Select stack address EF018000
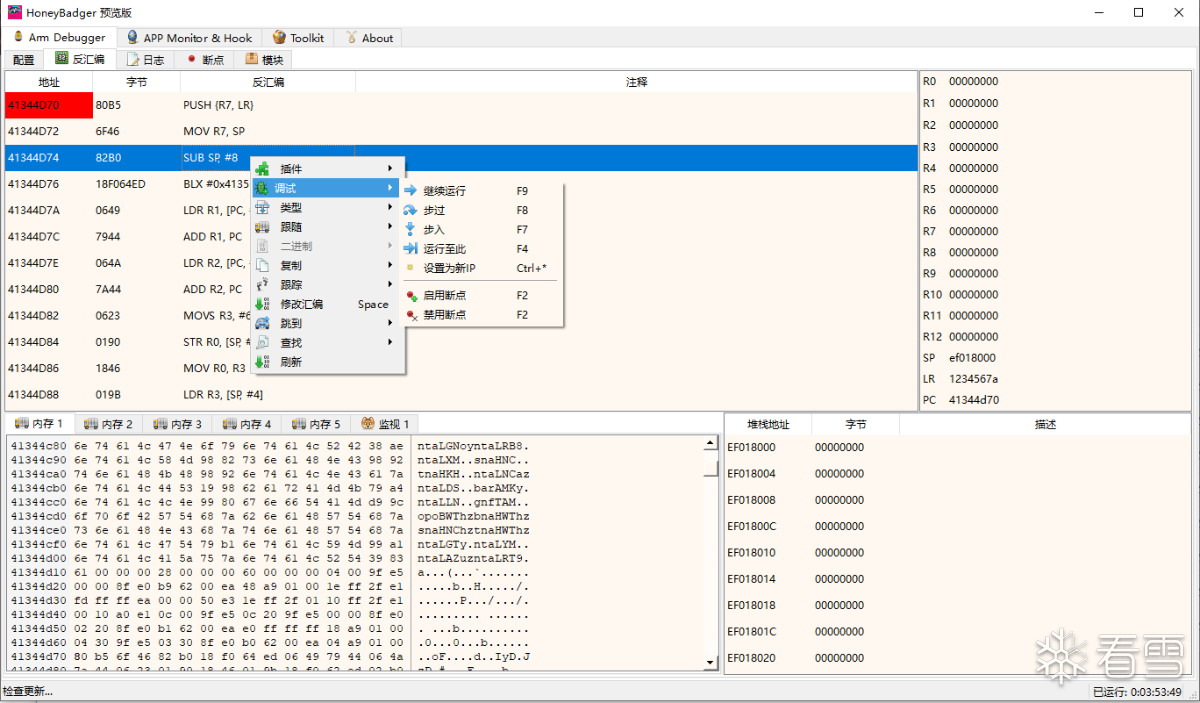The image size is (1200, 703). click(751, 447)
